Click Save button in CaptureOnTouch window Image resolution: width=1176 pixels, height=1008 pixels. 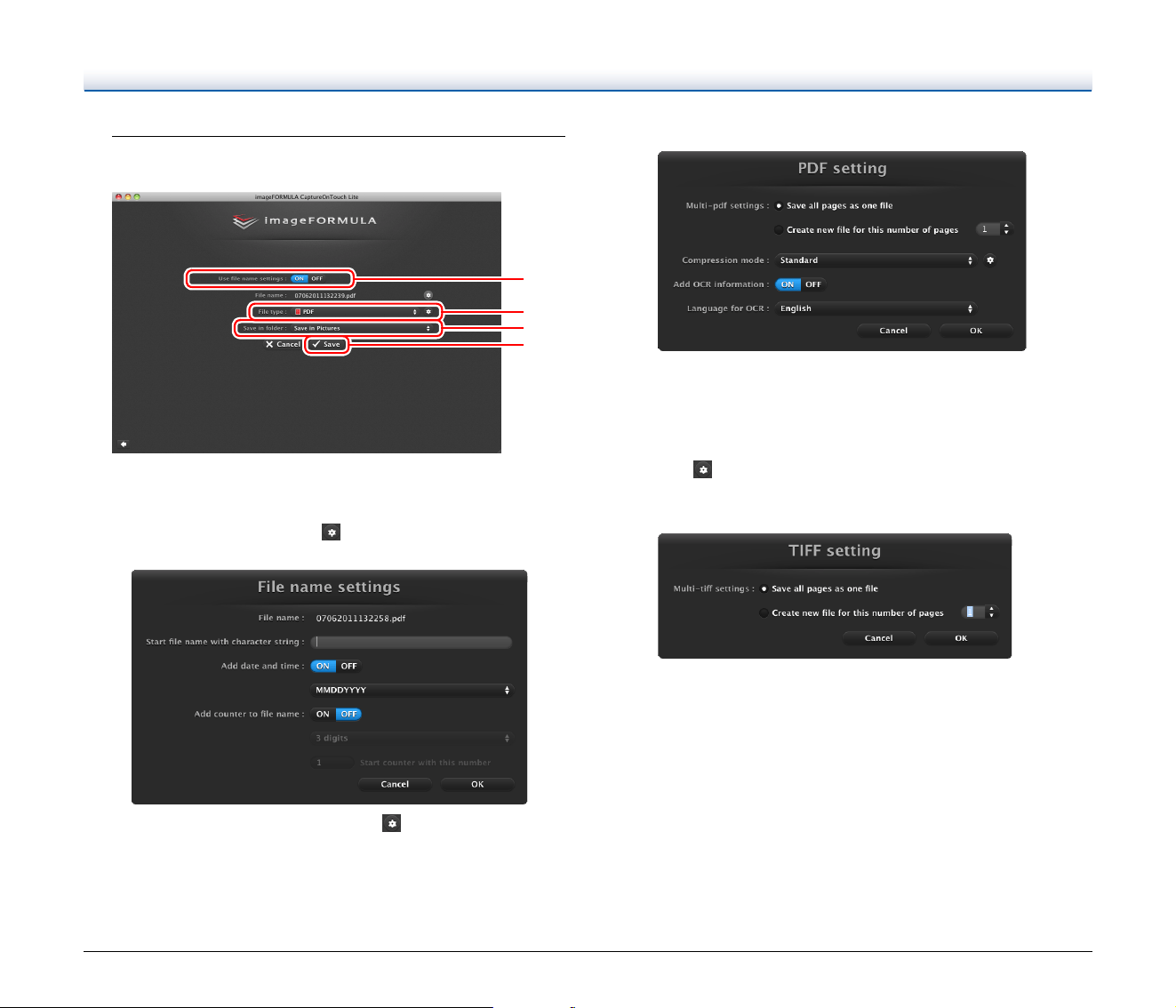point(326,344)
